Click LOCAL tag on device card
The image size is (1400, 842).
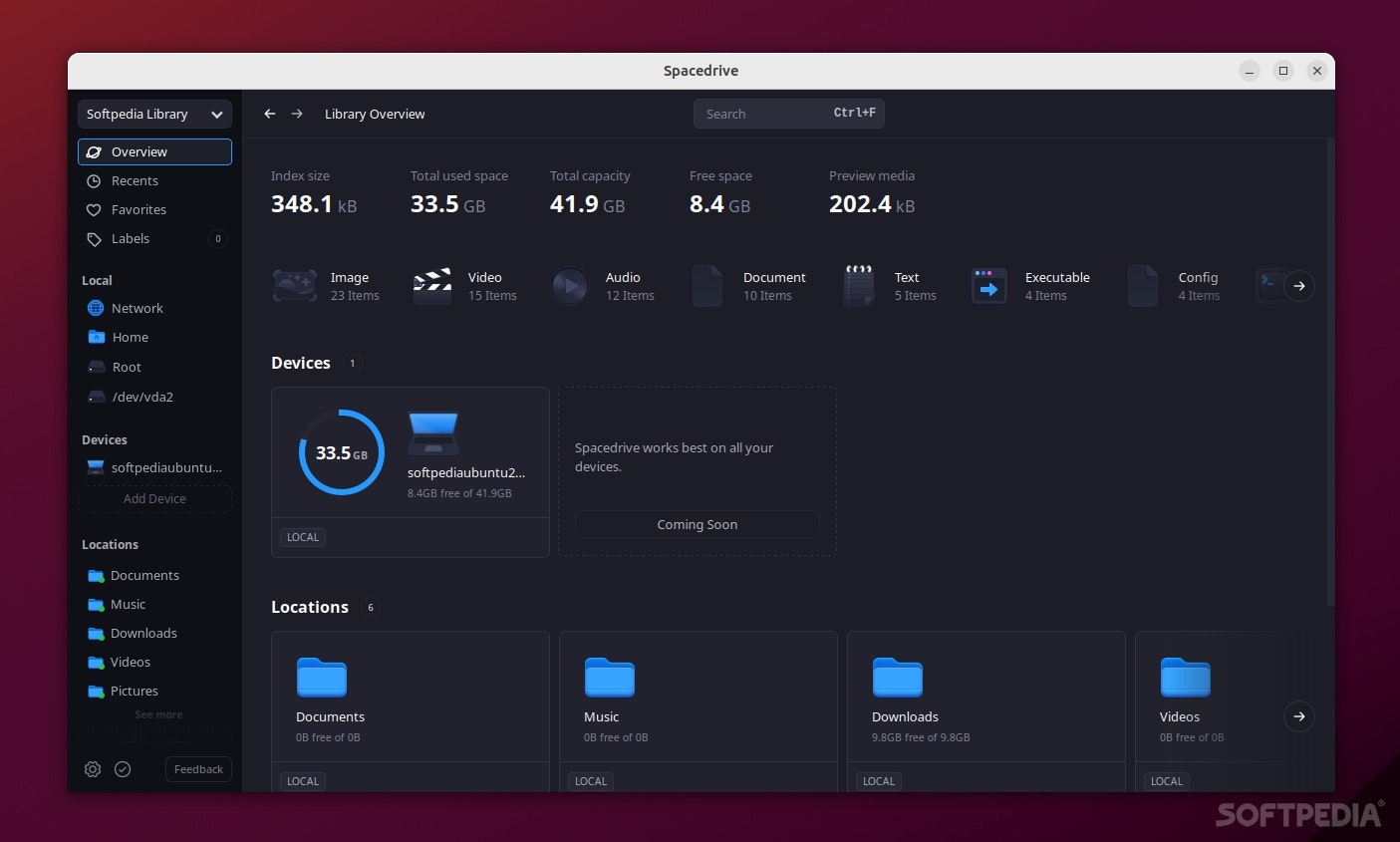click(x=303, y=537)
